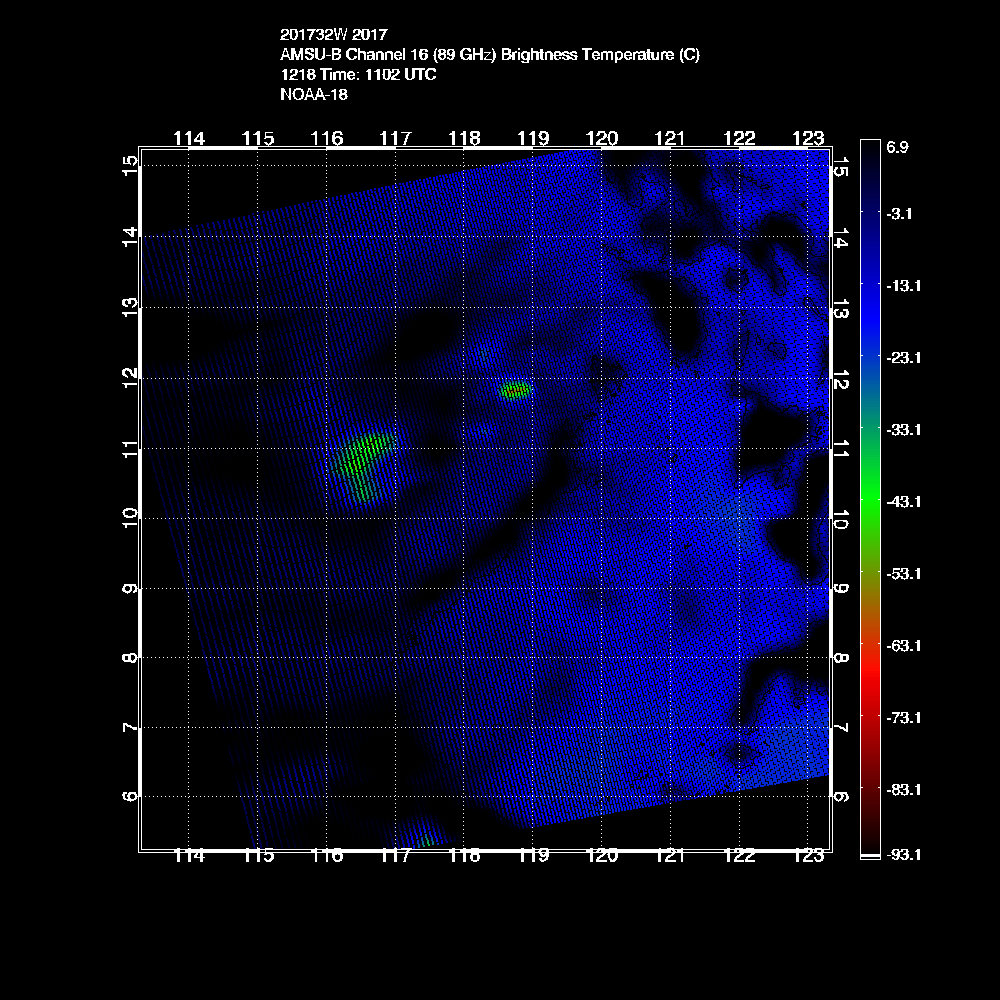Viewport: 1000px width, 1000px height.
Task: Click latitude label 15 on the right axis
Action: (841, 167)
